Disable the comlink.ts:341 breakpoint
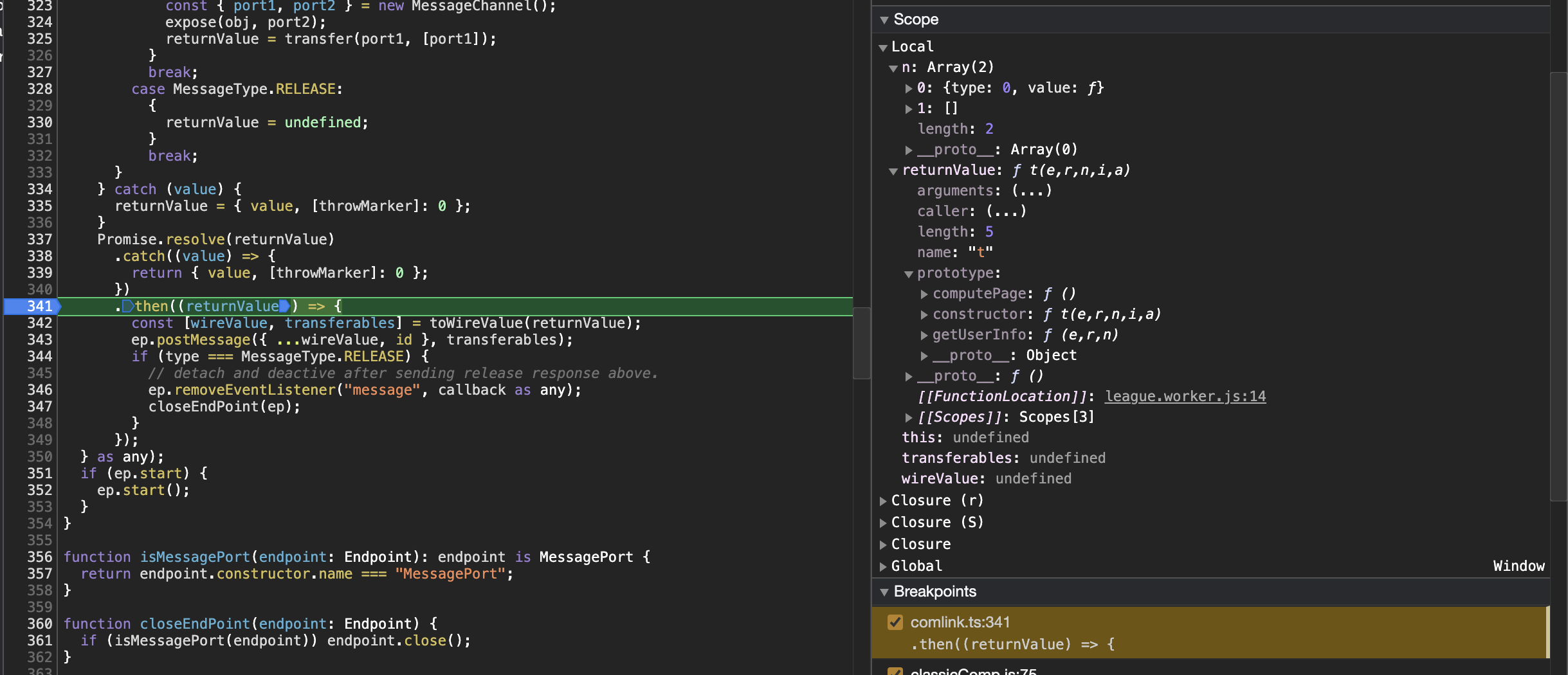This screenshot has width=1568, height=675. point(895,622)
